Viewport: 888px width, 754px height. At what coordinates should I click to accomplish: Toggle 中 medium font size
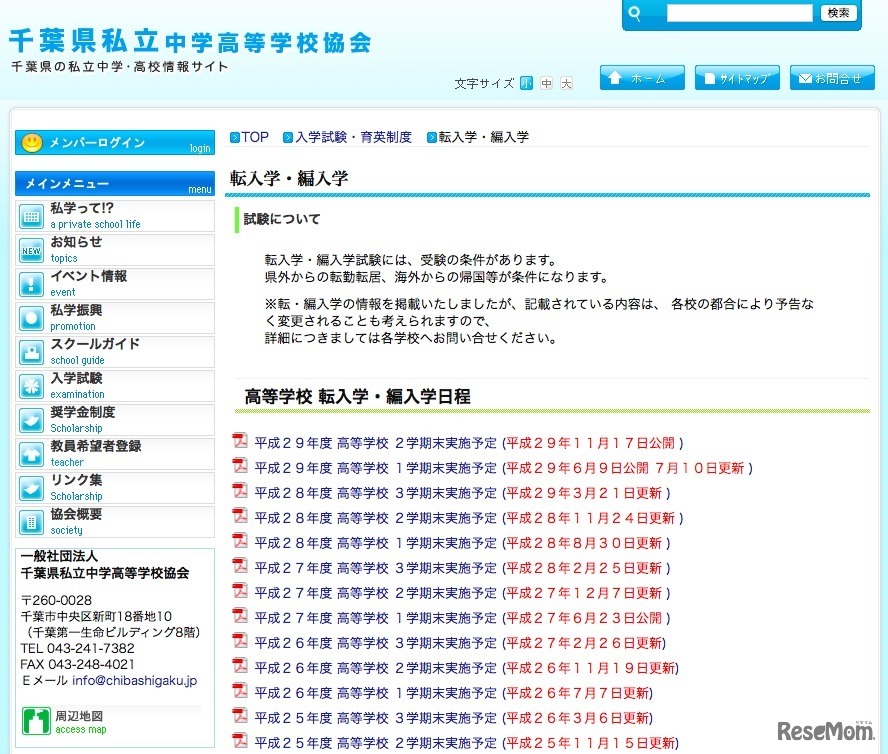(x=546, y=84)
